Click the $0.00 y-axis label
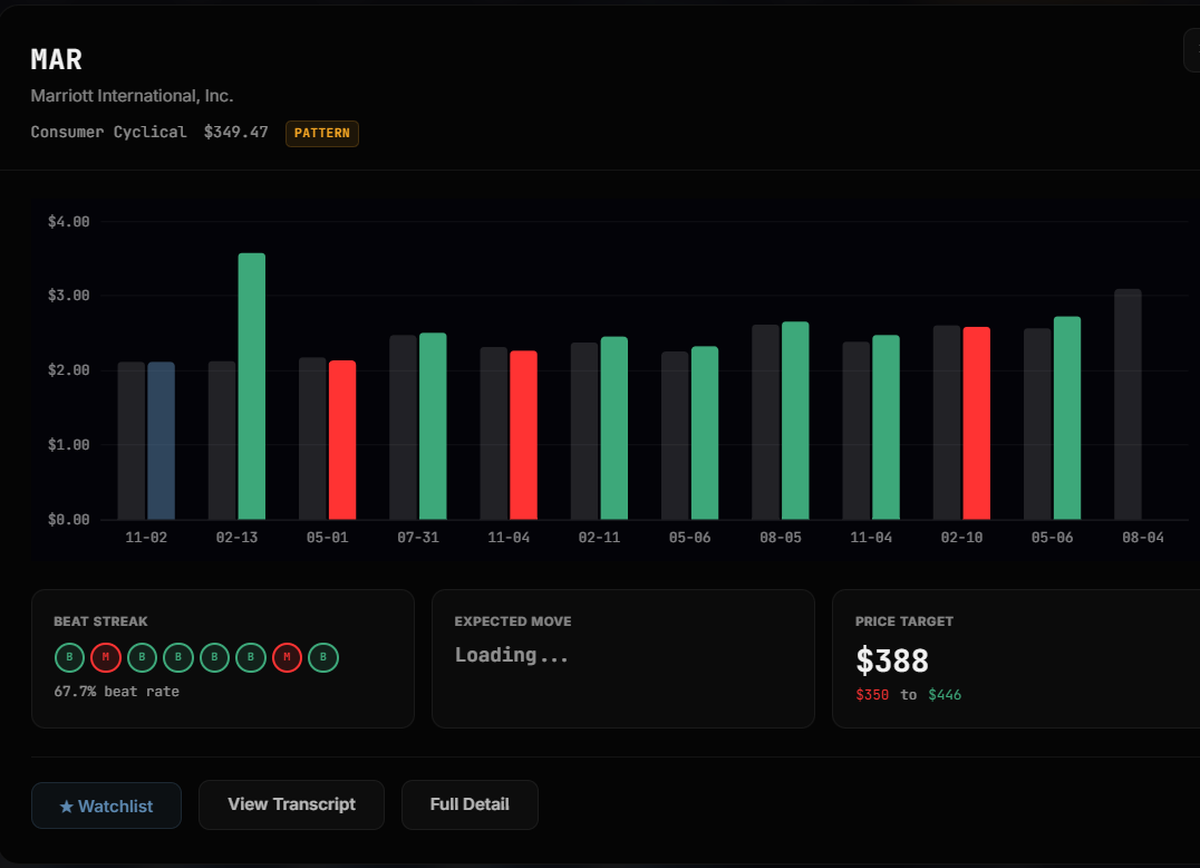This screenshot has width=1200, height=868. point(69,520)
